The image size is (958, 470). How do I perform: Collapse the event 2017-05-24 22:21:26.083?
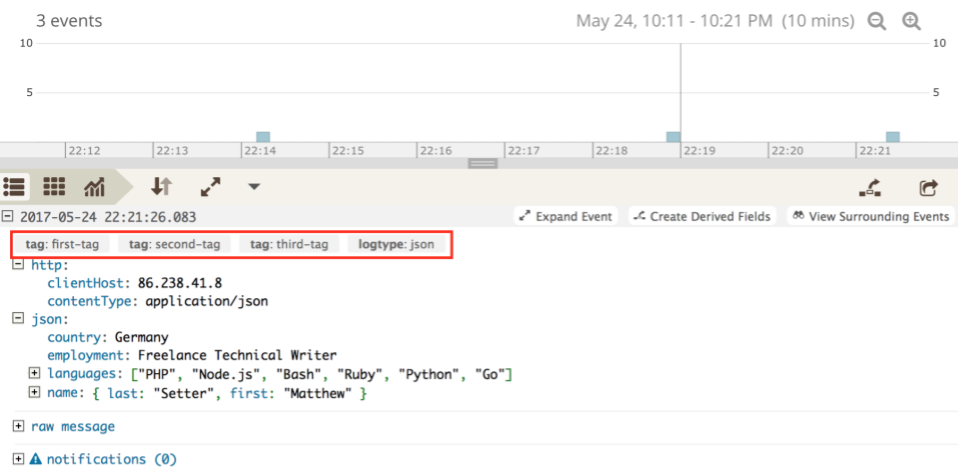(x=8, y=216)
